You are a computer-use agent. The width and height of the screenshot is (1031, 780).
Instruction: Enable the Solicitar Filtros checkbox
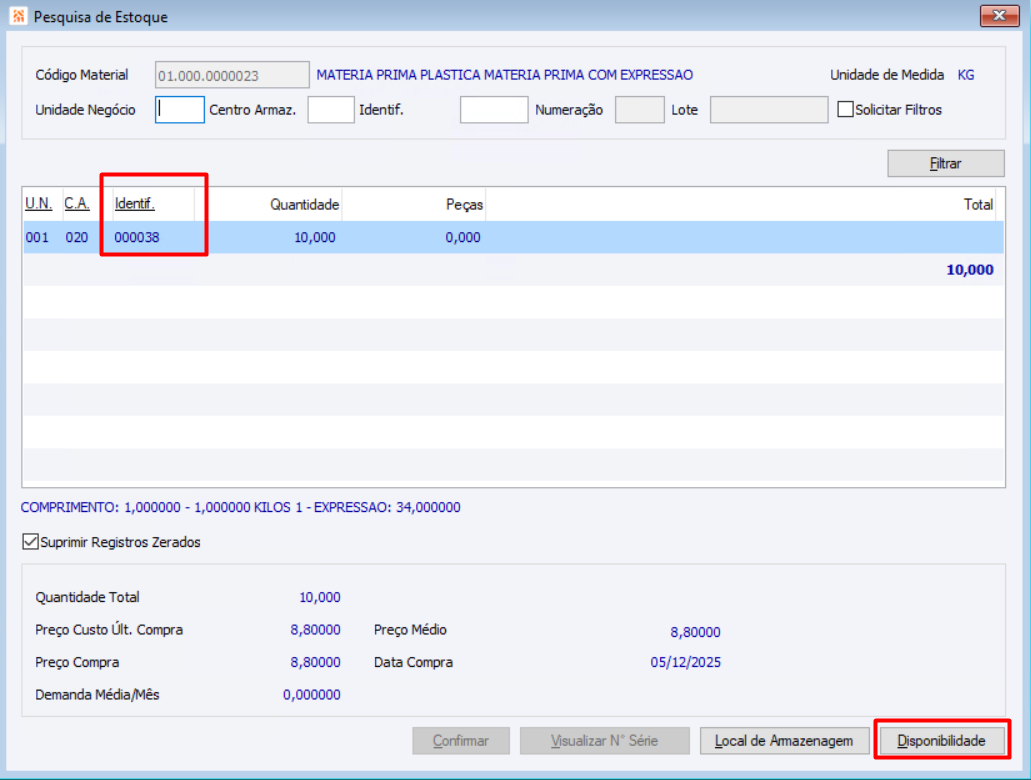click(x=845, y=109)
